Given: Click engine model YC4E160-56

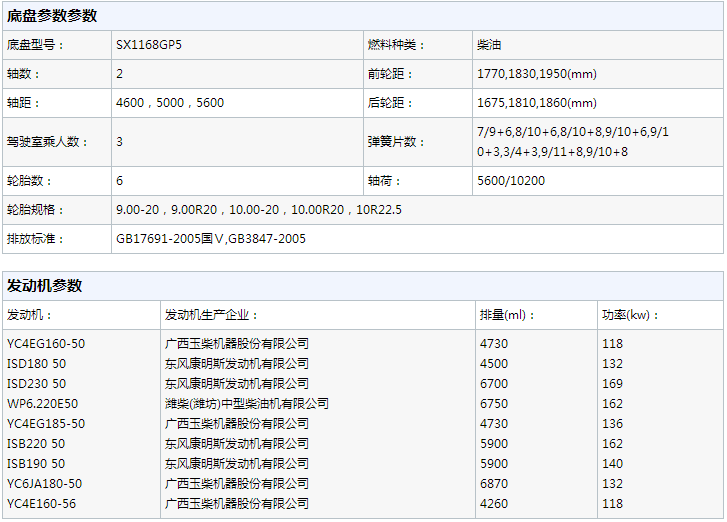Looking at the screenshot, I should coord(41,503).
